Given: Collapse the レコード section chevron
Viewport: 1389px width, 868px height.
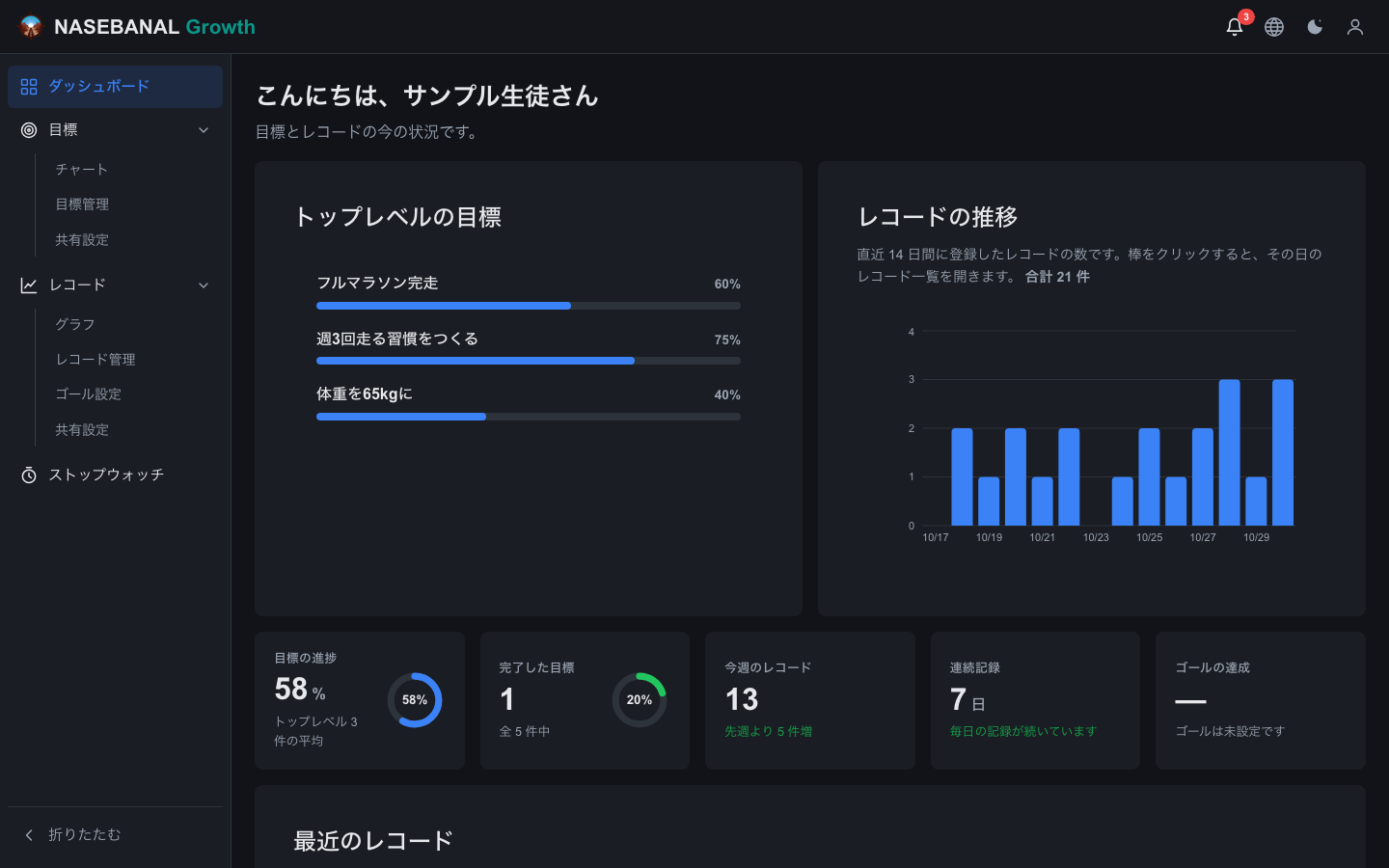Looking at the screenshot, I should (x=204, y=285).
